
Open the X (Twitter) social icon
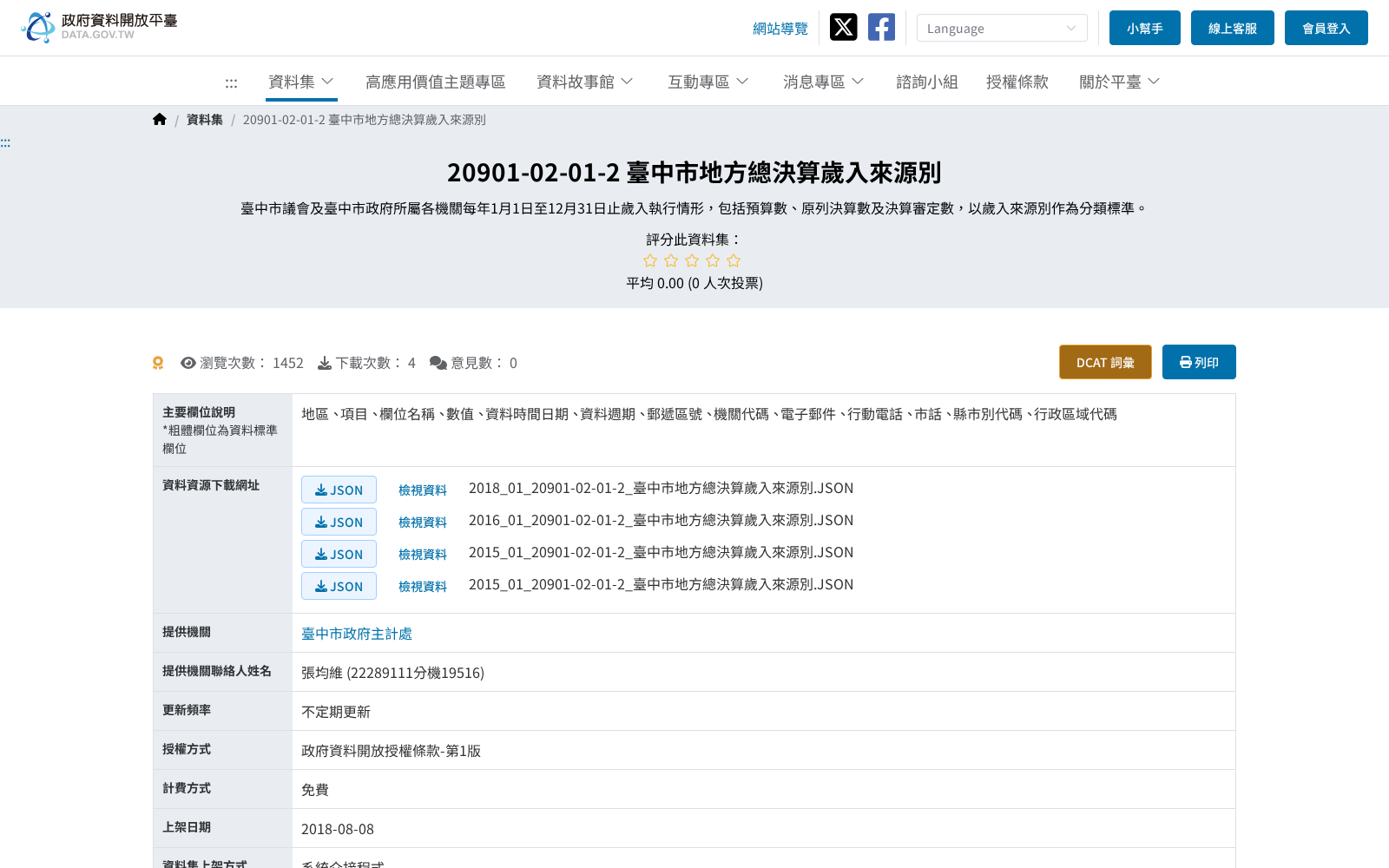click(843, 27)
